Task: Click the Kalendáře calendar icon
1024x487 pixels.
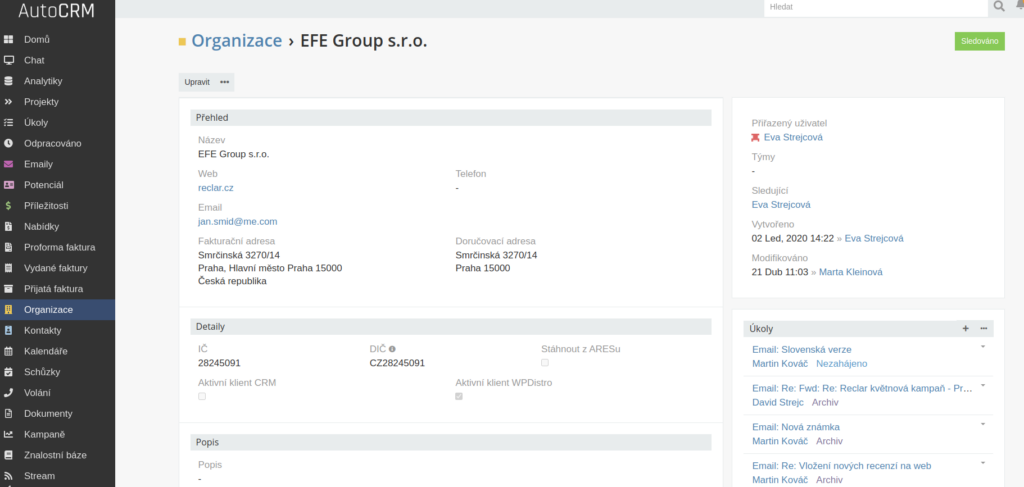Action: [8, 351]
